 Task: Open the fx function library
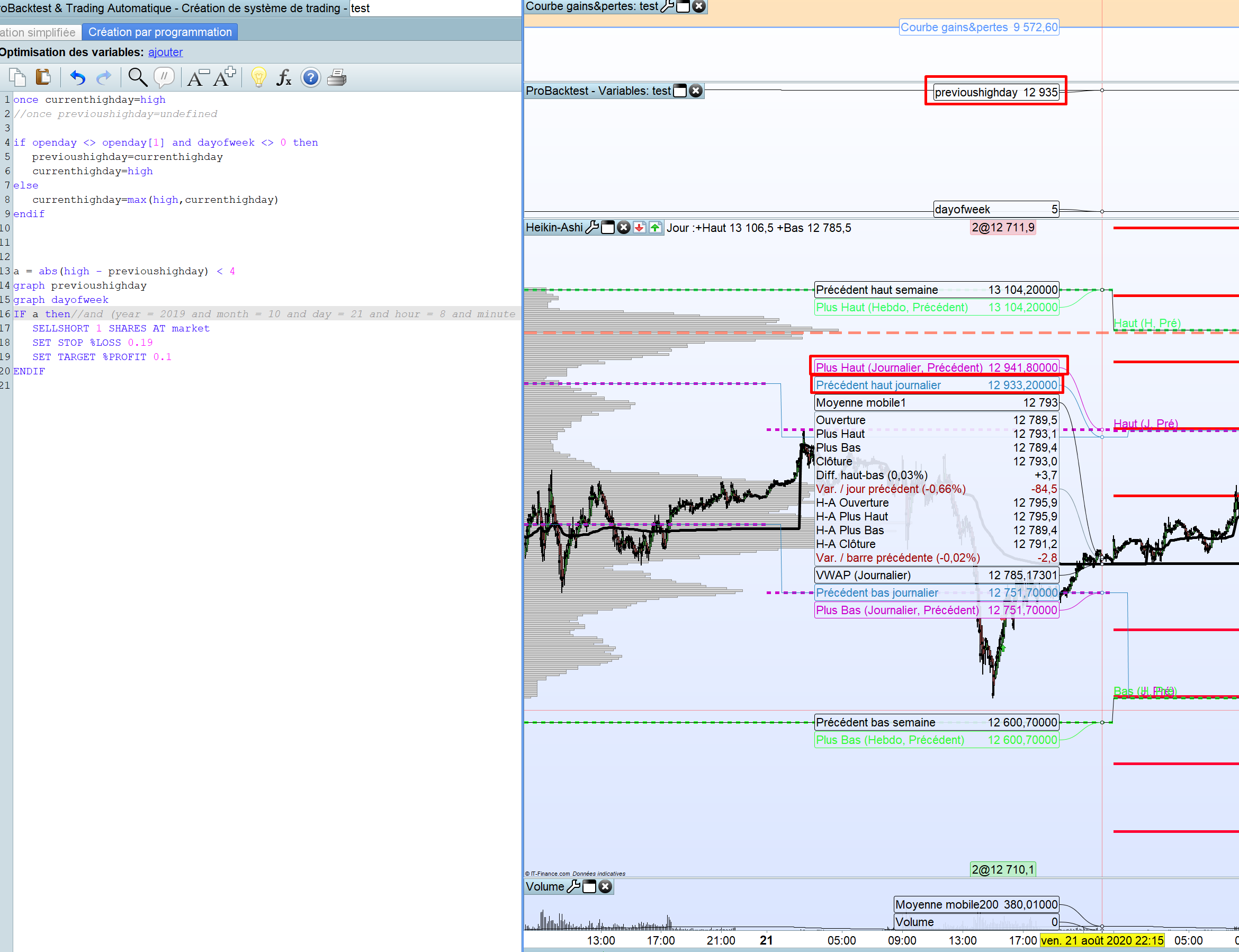tap(284, 77)
